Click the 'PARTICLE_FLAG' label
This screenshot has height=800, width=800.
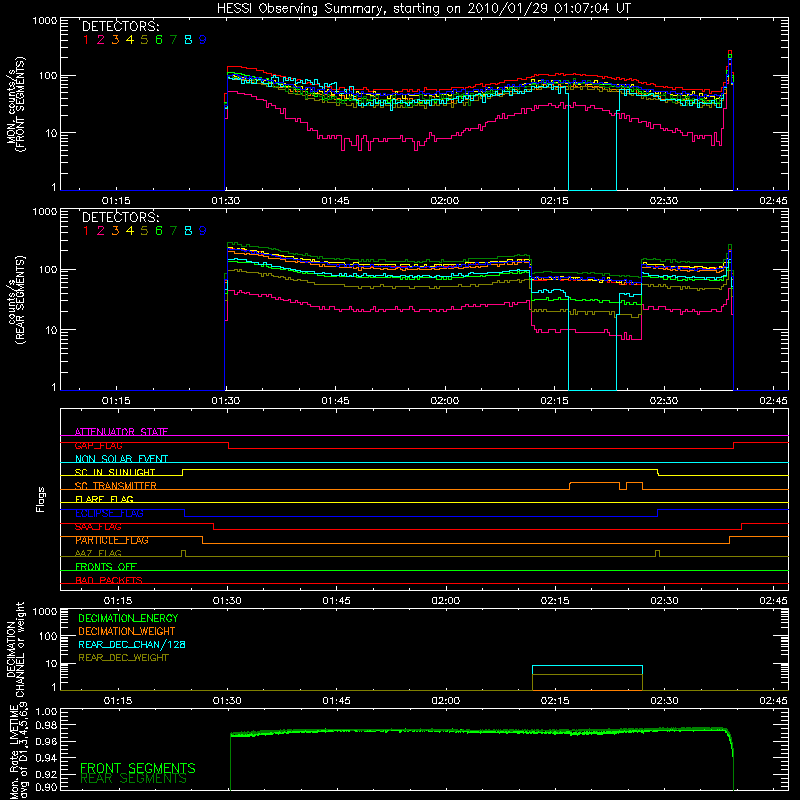(x=112, y=540)
